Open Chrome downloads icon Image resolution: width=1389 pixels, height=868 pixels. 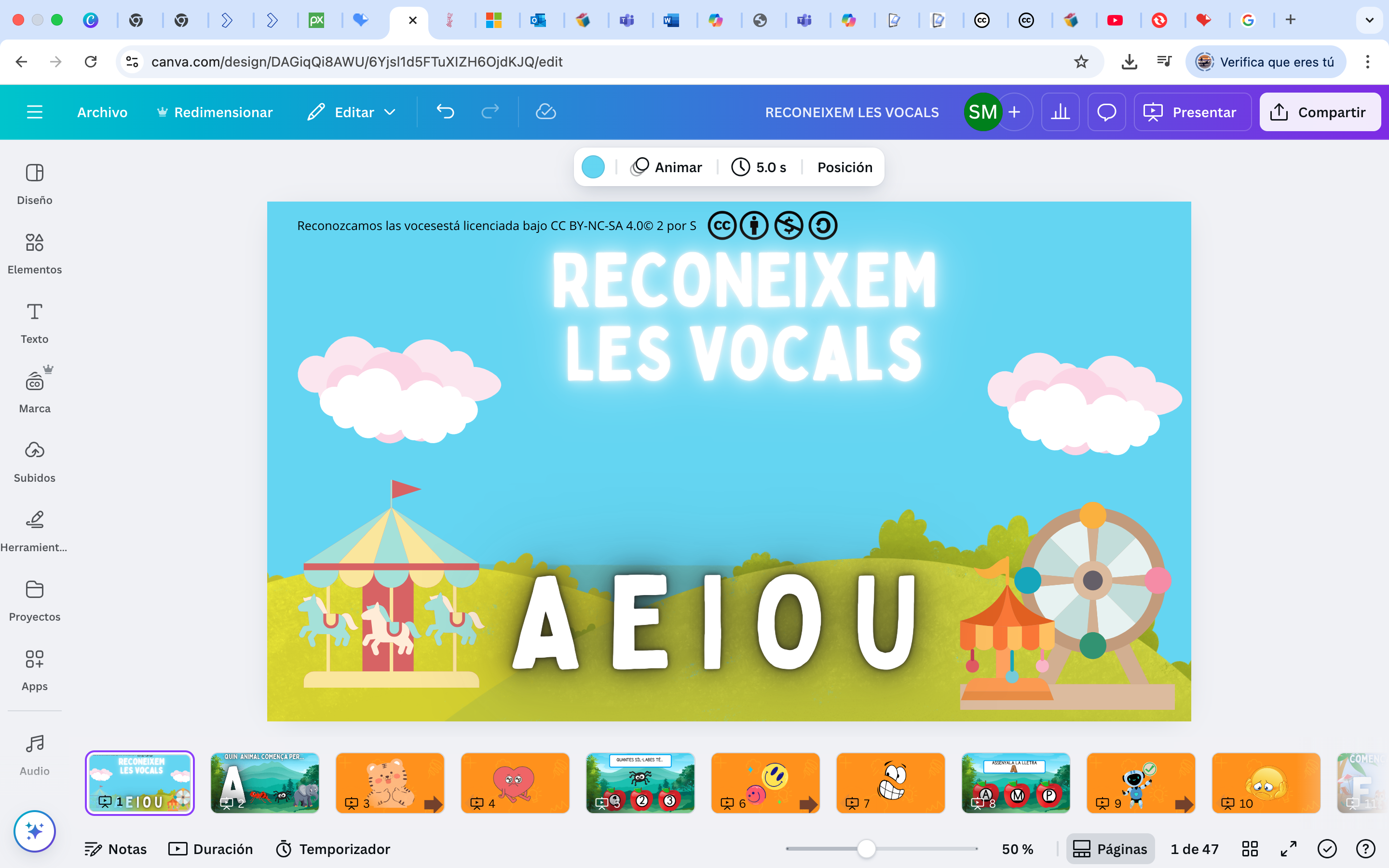click(x=1129, y=61)
